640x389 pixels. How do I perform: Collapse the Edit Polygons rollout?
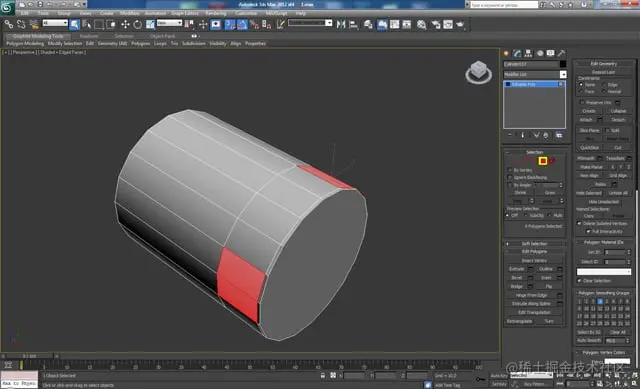click(535, 251)
